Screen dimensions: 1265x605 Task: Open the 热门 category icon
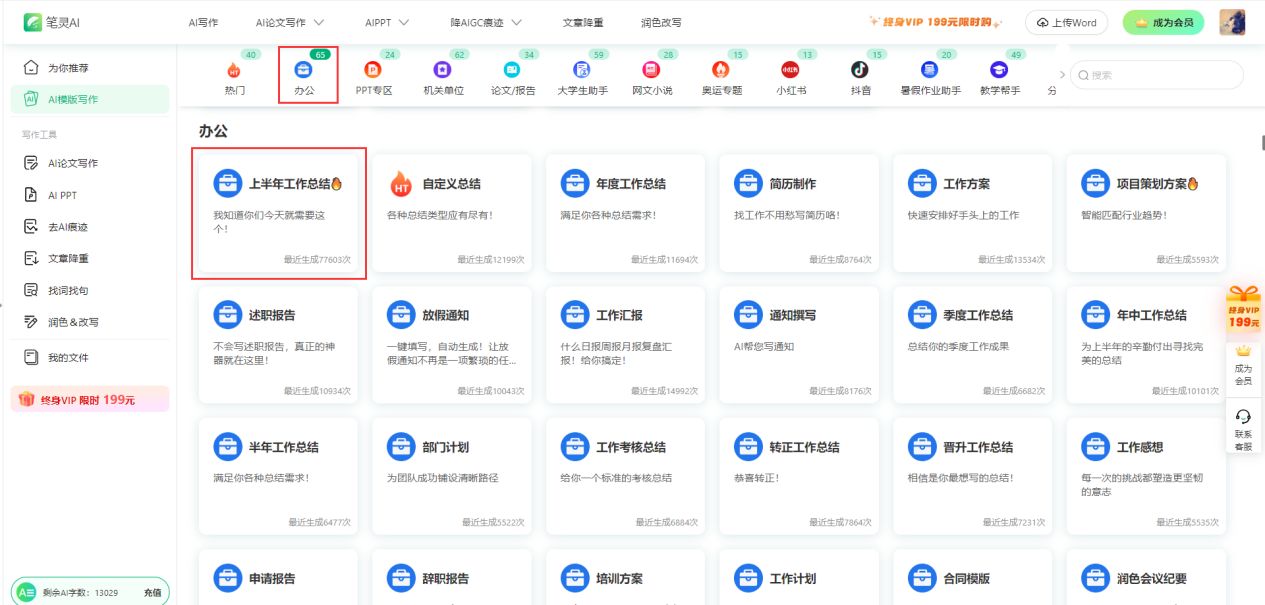234,70
